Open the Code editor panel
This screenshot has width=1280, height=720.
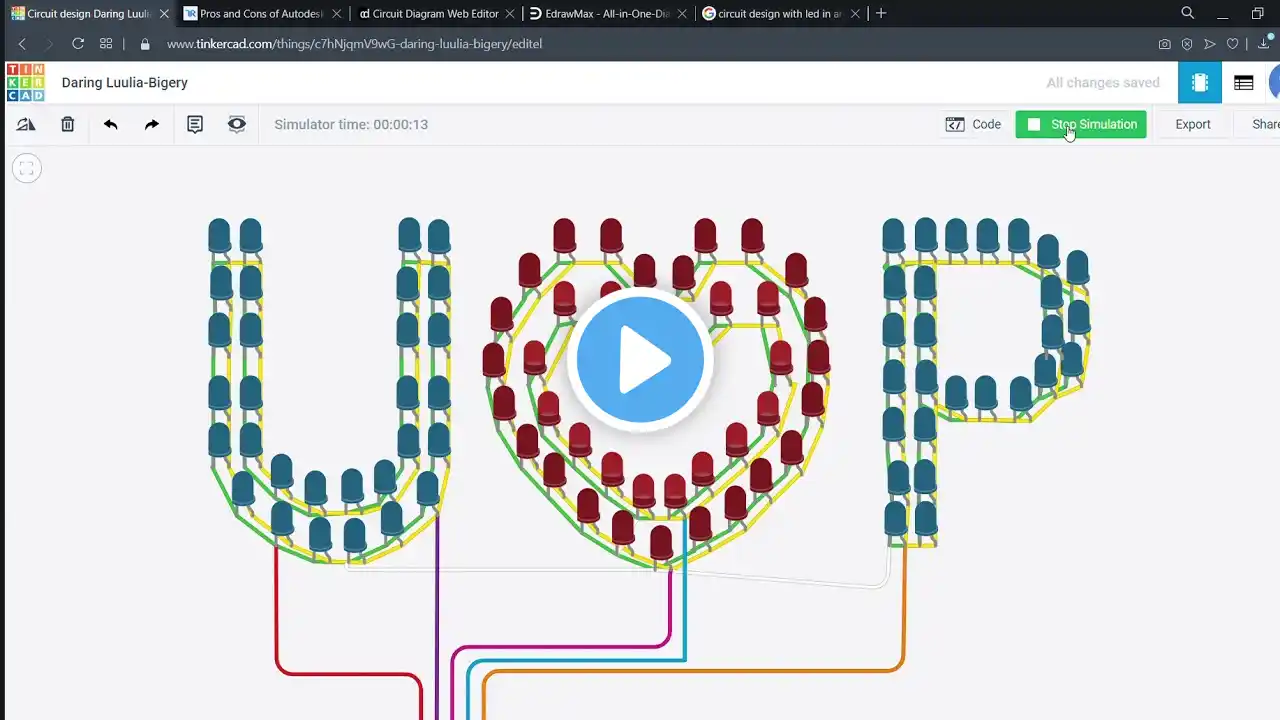(973, 124)
